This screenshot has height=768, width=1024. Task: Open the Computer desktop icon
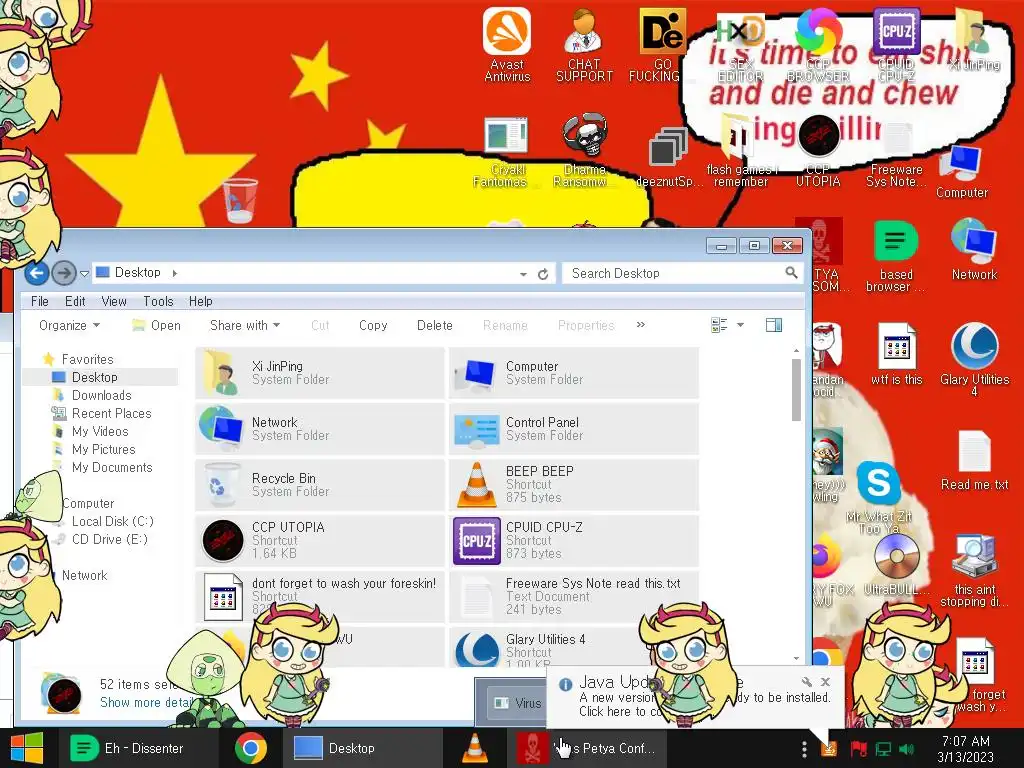961,171
